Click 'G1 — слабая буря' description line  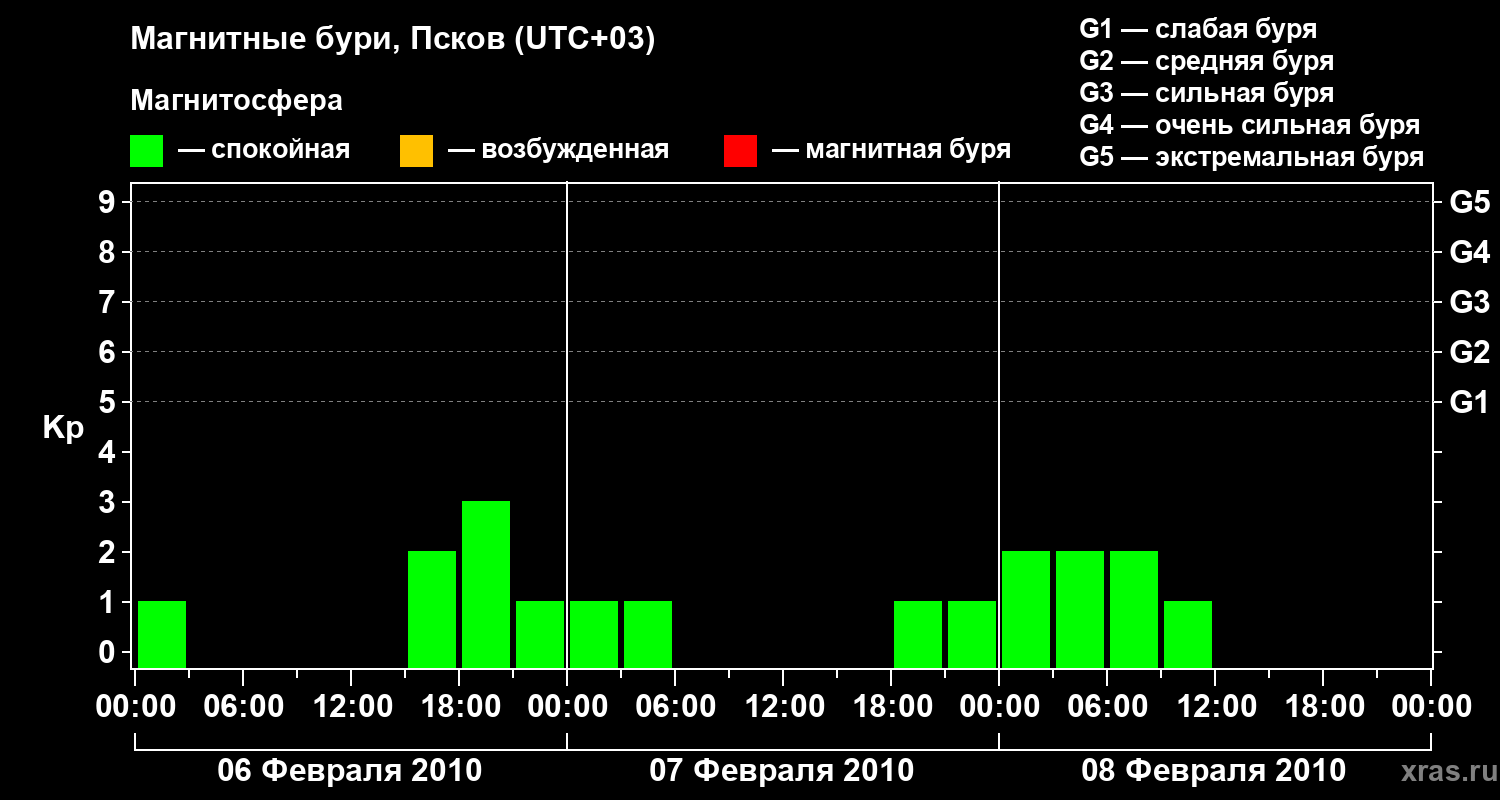coord(1198,29)
